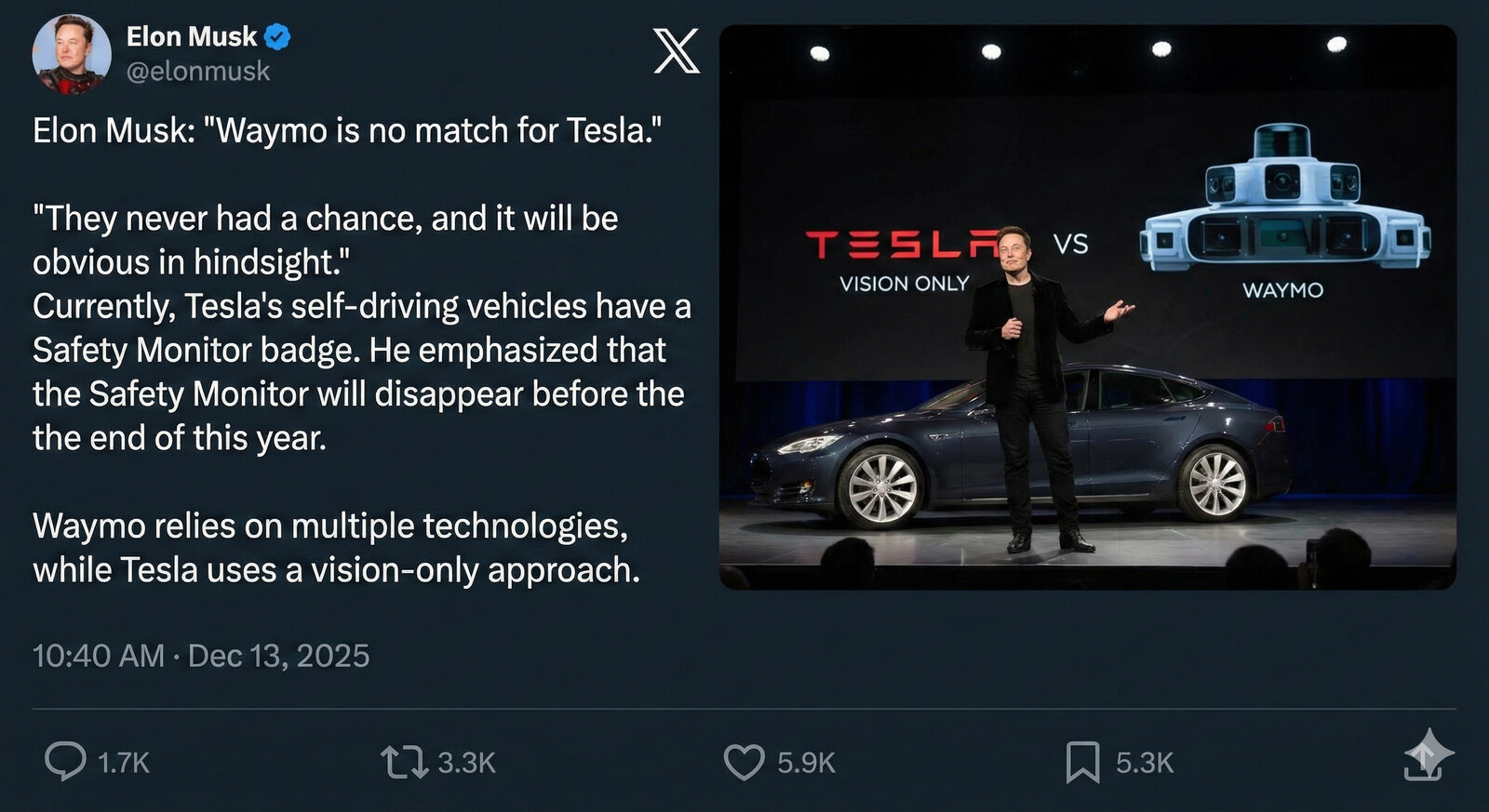The image size is (1489, 812).
Task: Click the 3.3K reposts count
Action: [466, 763]
